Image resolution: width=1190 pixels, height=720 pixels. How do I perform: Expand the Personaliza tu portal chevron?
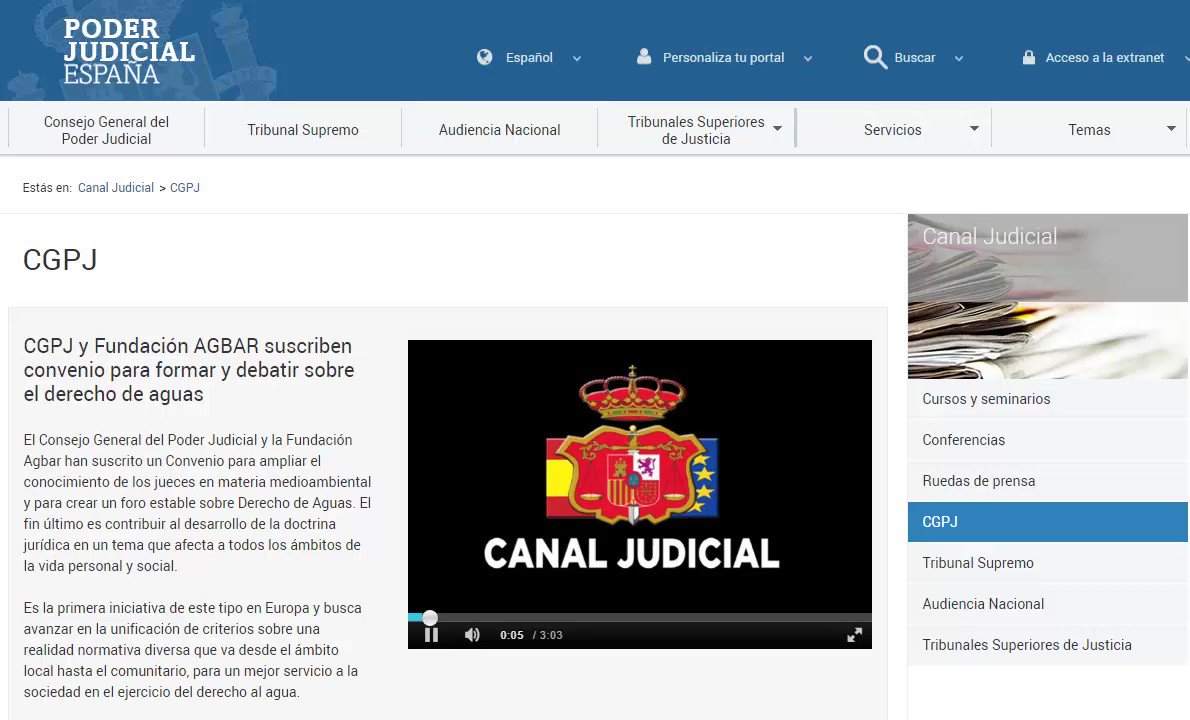pyautogui.click(x=808, y=58)
